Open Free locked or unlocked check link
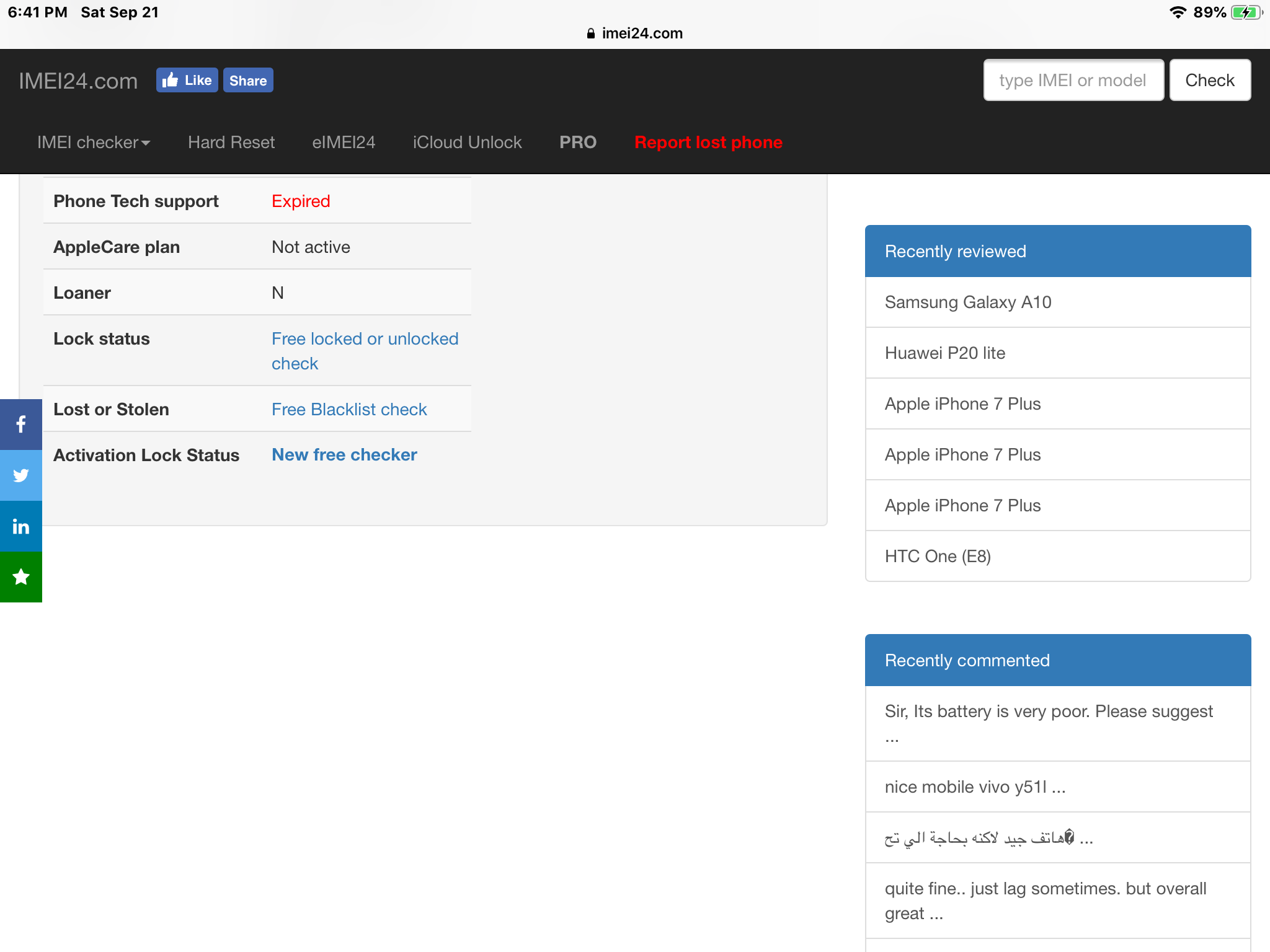Image resolution: width=1270 pixels, height=952 pixels. (365, 339)
